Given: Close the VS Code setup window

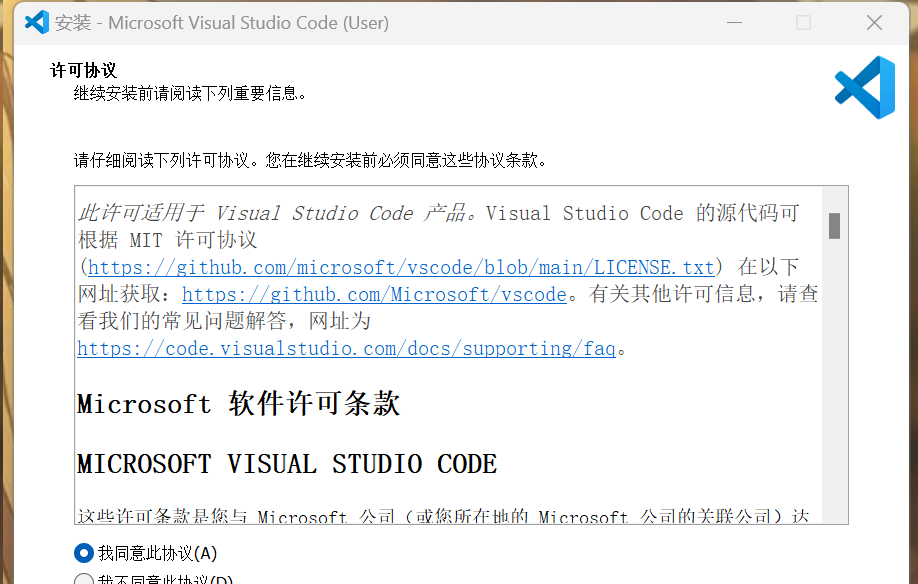Looking at the screenshot, I should [x=874, y=22].
